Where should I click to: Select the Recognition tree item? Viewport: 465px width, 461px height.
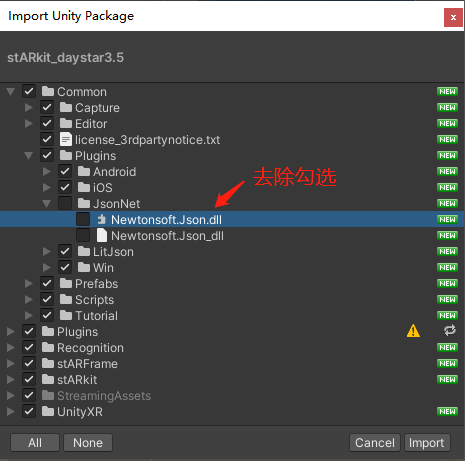pyautogui.click(x=90, y=348)
